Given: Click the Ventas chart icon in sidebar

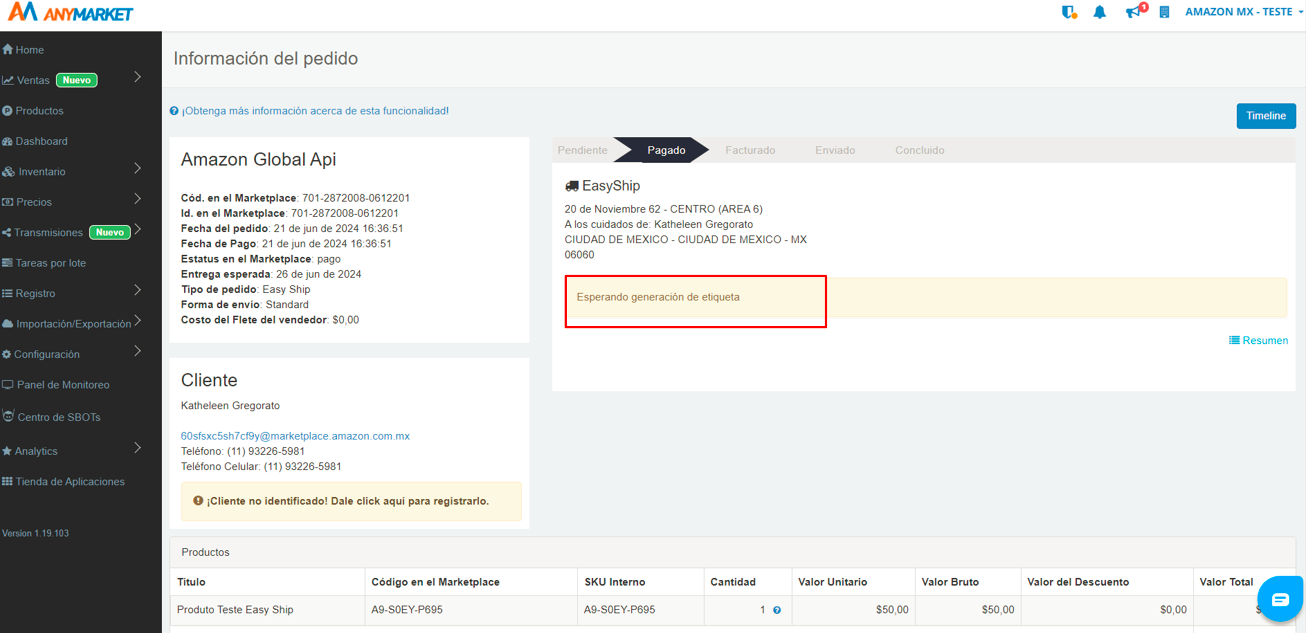Looking at the screenshot, I should coord(8,80).
